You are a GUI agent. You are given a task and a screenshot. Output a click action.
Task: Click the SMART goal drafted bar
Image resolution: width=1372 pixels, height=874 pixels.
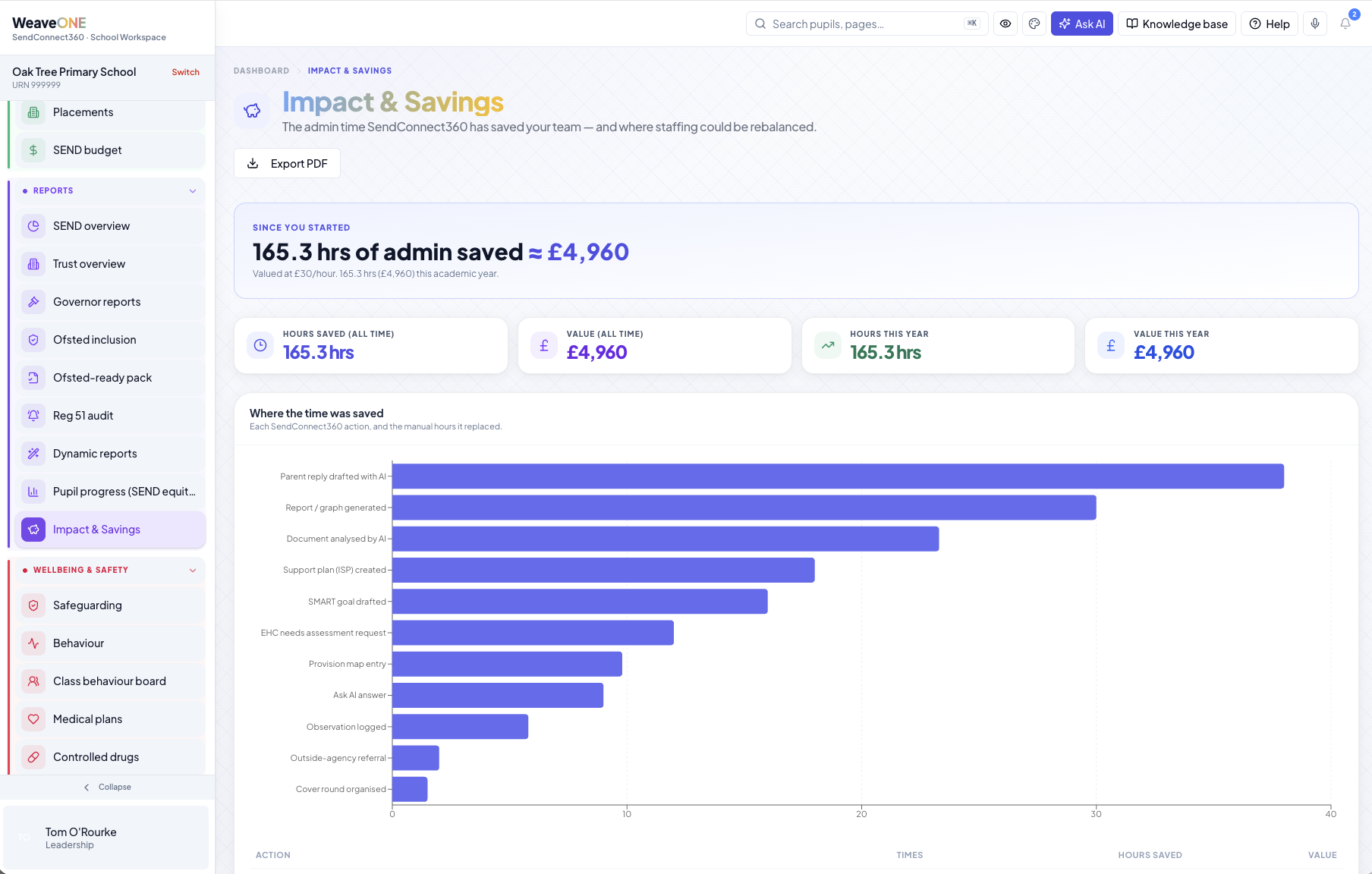(x=580, y=602)
